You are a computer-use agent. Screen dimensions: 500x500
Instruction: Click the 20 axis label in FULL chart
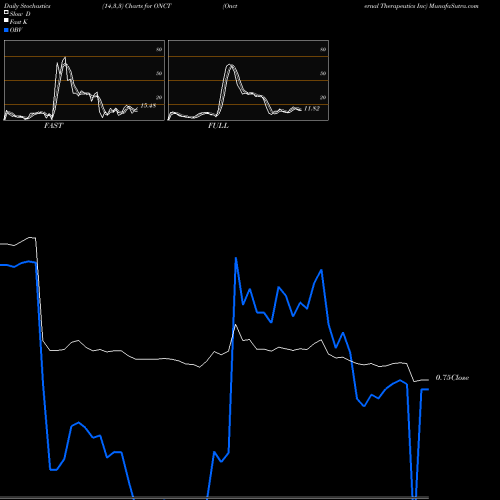coord(323,97)
